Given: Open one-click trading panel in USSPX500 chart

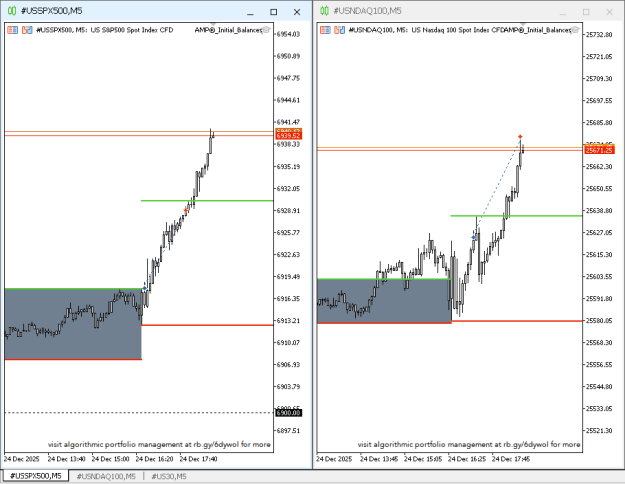Looking at the screenshot, I should 13,30.
